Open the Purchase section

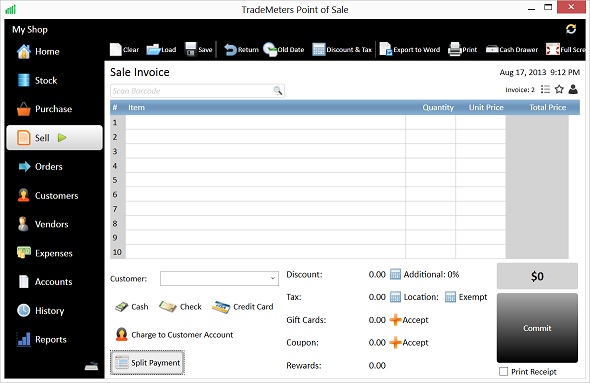(44, 109)
